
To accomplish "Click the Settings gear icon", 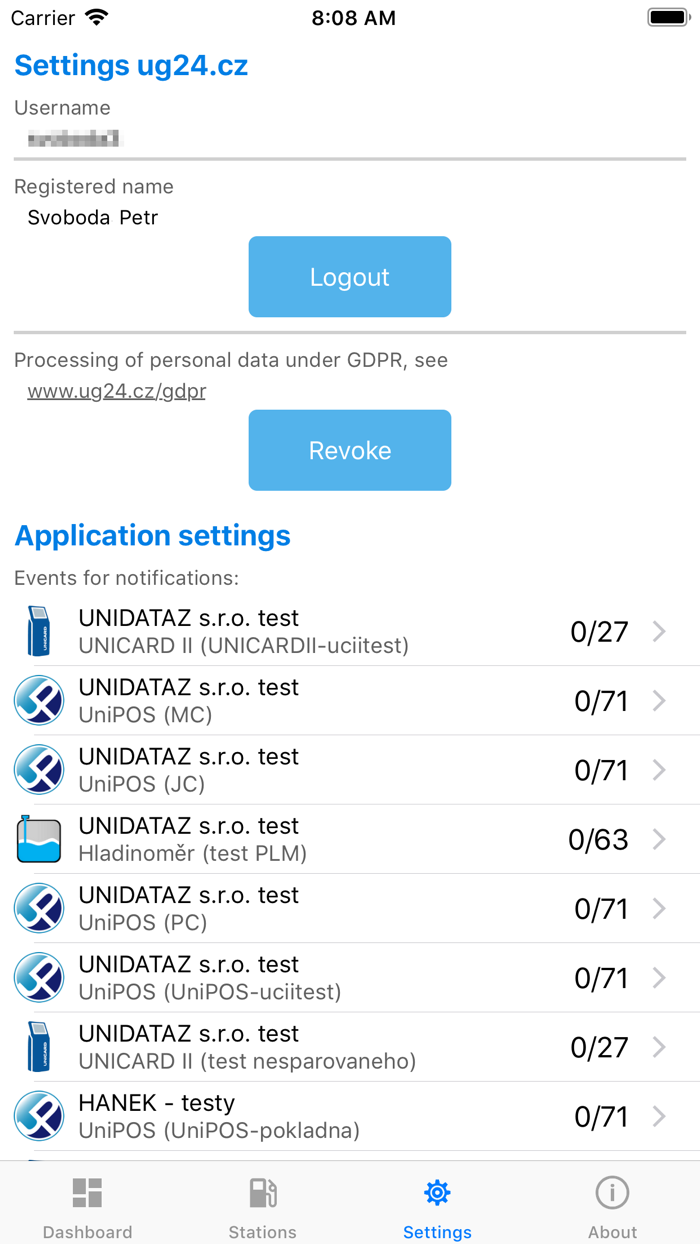I will [x=437, y=1192].
